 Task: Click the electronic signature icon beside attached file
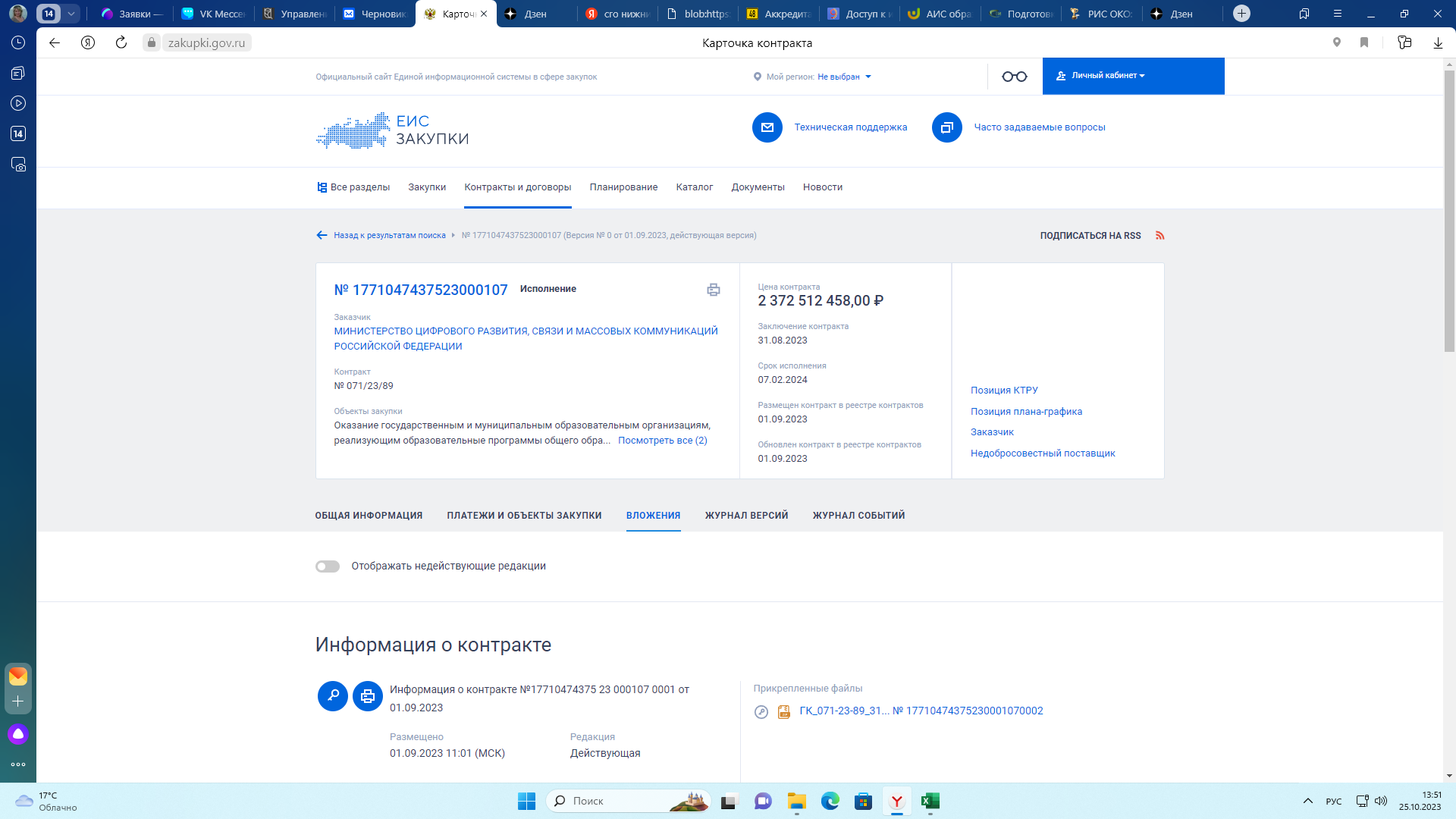[761, 712]
